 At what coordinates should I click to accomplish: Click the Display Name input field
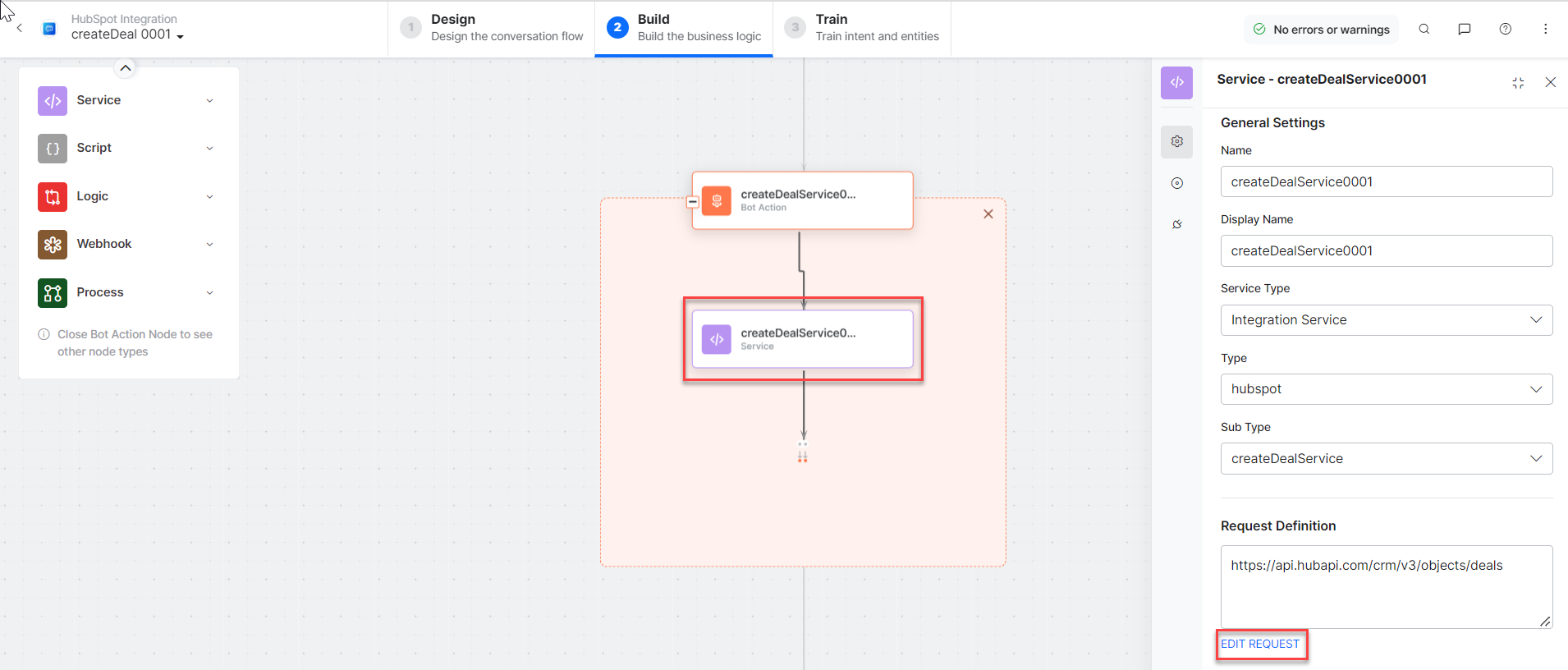[1386, 251]
